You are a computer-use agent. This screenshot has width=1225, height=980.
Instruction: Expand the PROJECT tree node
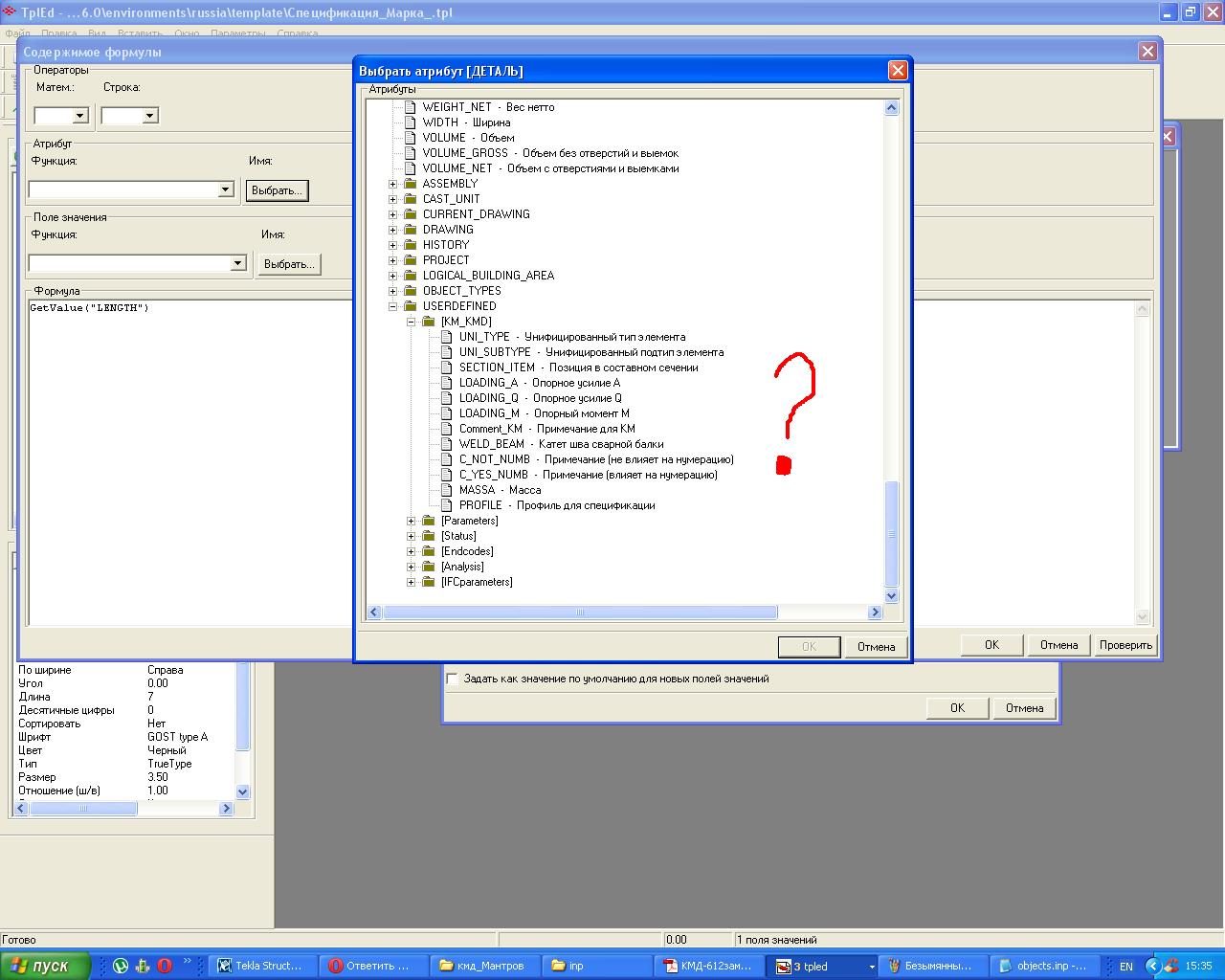pyautogui.click(x=392, y=260)
